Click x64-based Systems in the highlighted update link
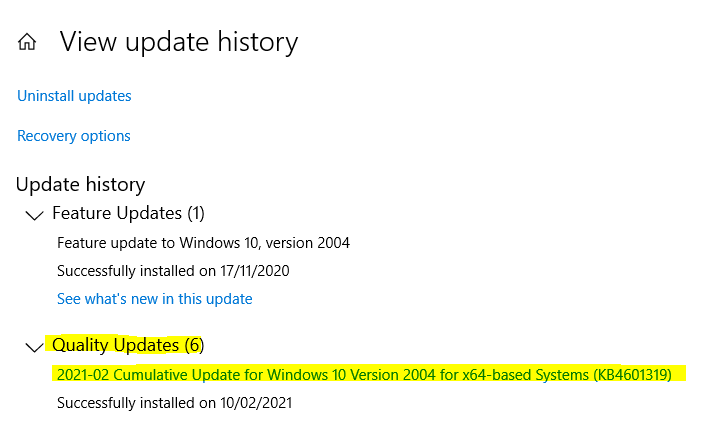720x424 pixels. coord(525,375)
